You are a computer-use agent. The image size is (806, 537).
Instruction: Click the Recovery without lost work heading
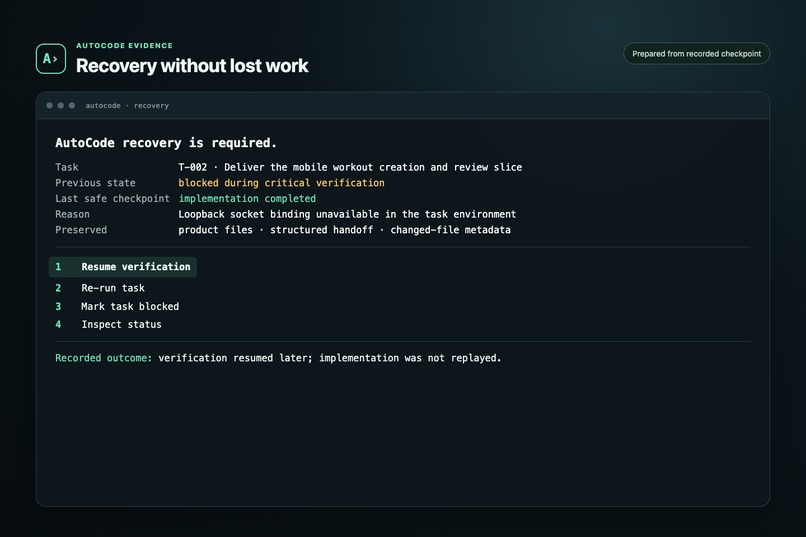coord(192,66)
